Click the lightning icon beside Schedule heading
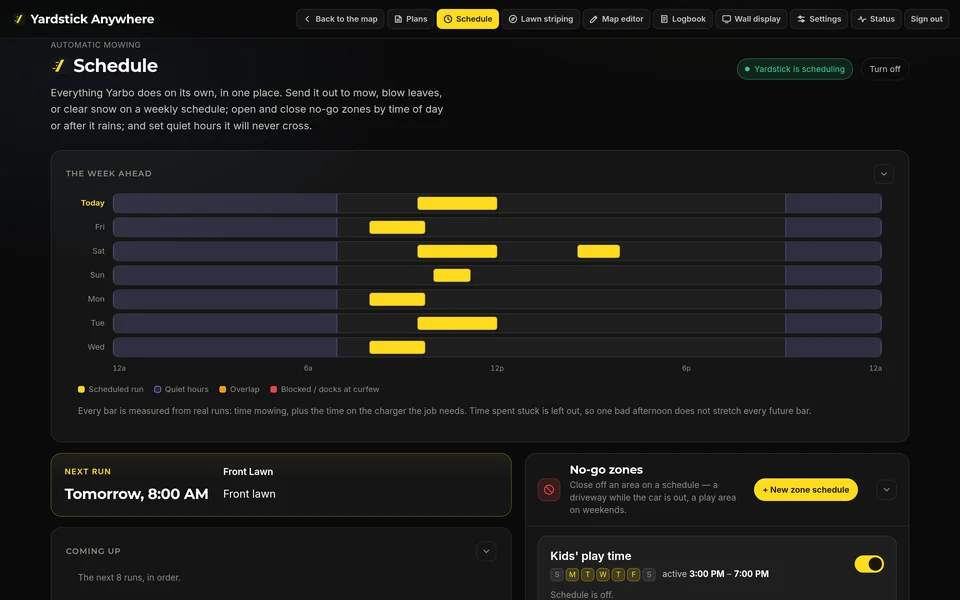960x600 pixels. click(x=58, y=66)
